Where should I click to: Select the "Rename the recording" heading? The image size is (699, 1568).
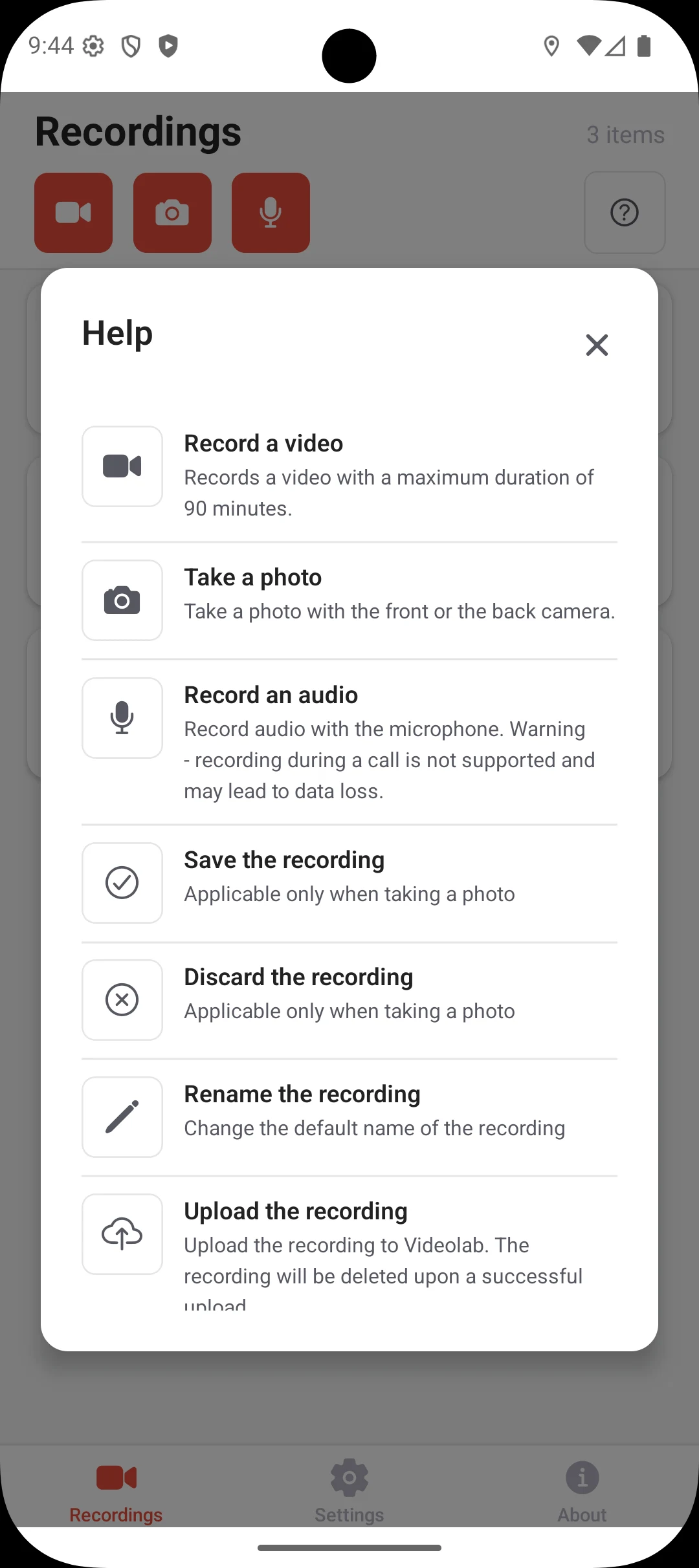tap(302, 1094)
